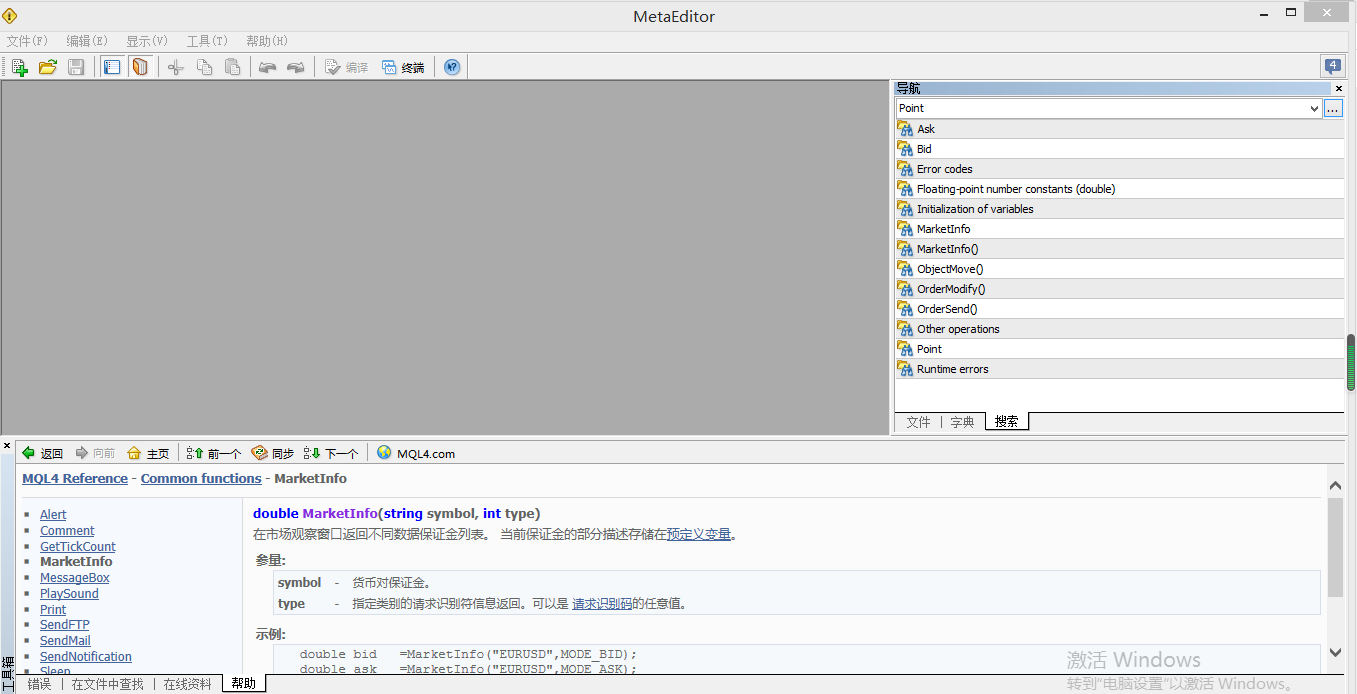
Task: Close the toolbox panel with its x
Action: [7, 445]
